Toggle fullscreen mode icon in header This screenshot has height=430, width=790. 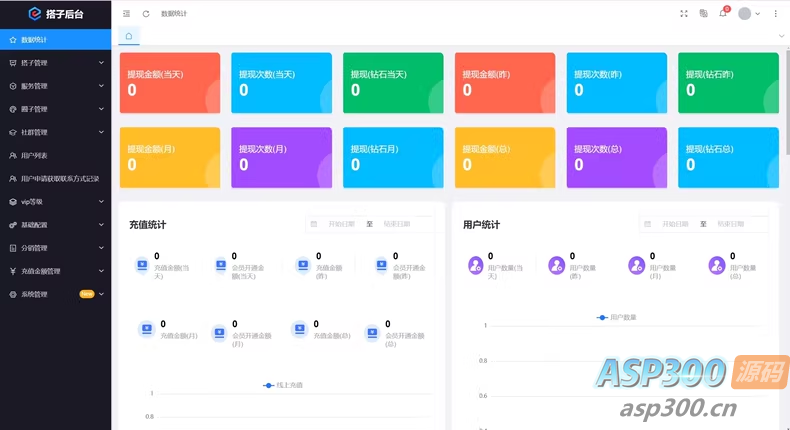click(684, 14)
